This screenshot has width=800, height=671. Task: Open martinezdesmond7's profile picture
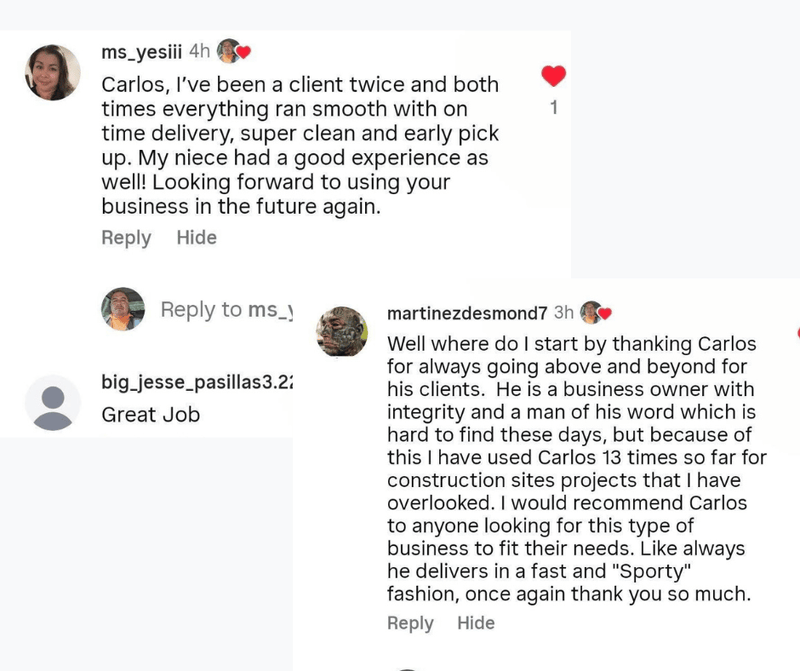tap(342, 331)
